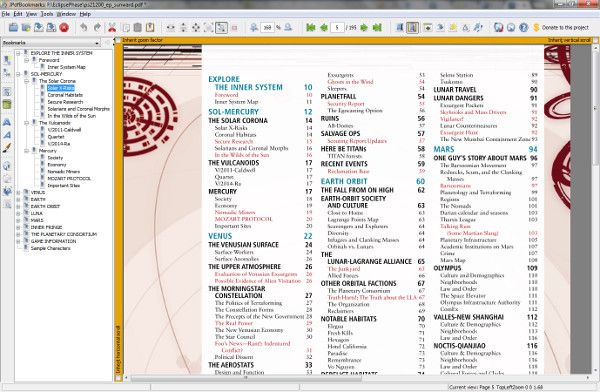Toggle the Inherit horizontal scroll checkbox
The width and height of the screenshot is (600, 392).
pyautogui.click(x=118, y=378)
